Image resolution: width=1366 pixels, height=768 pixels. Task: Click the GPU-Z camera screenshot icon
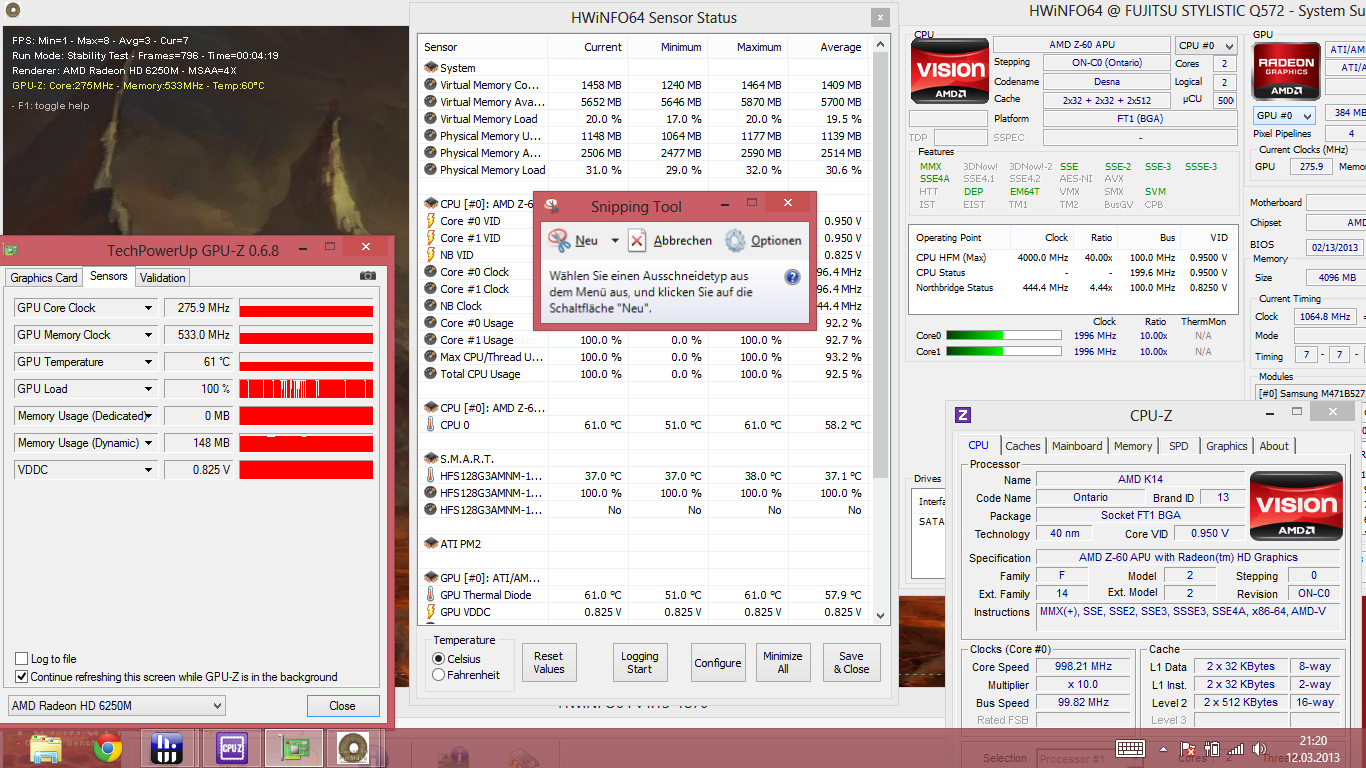(x=368, y=276)
